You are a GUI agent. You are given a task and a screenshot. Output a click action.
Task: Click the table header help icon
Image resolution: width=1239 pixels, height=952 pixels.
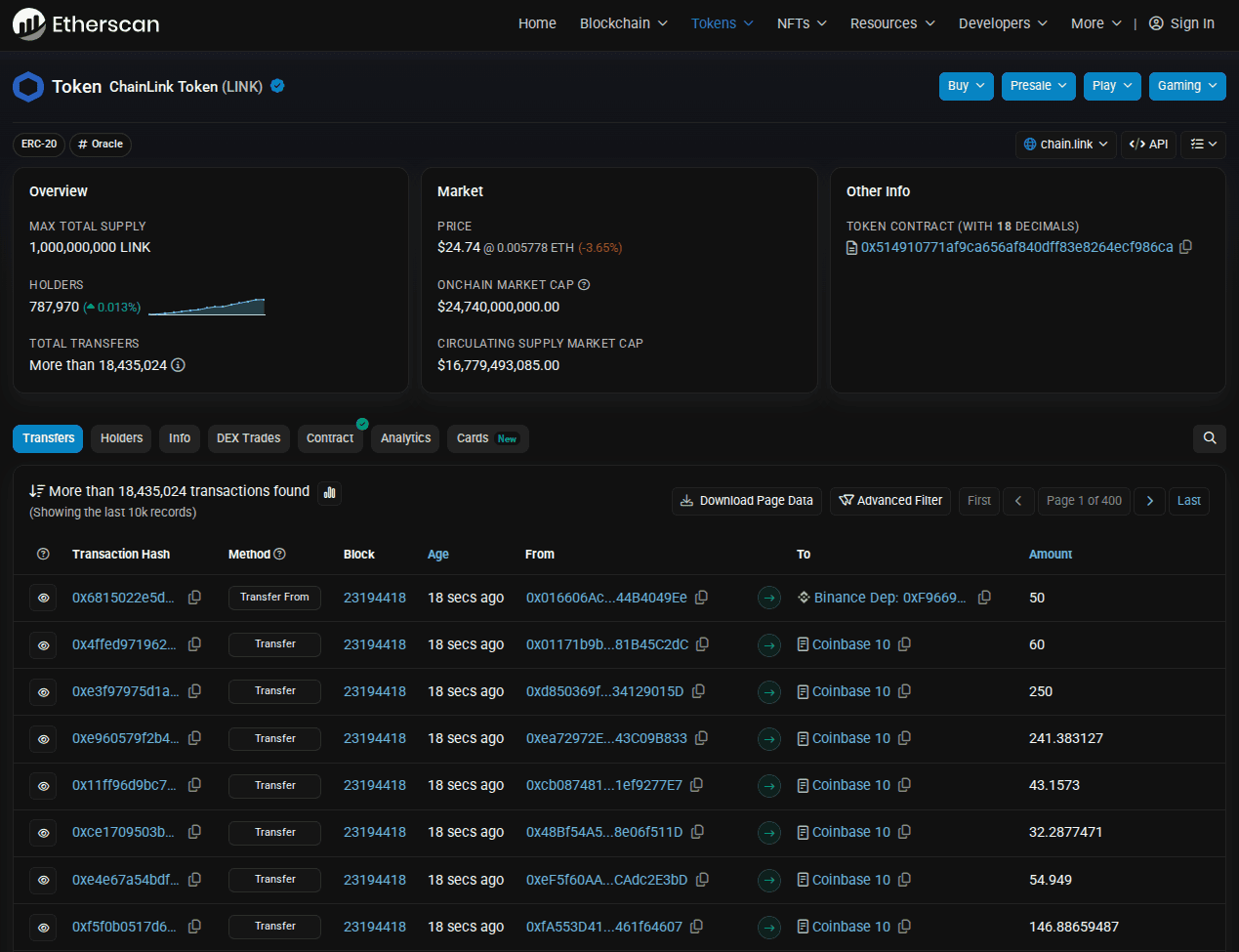pos(43,554)
